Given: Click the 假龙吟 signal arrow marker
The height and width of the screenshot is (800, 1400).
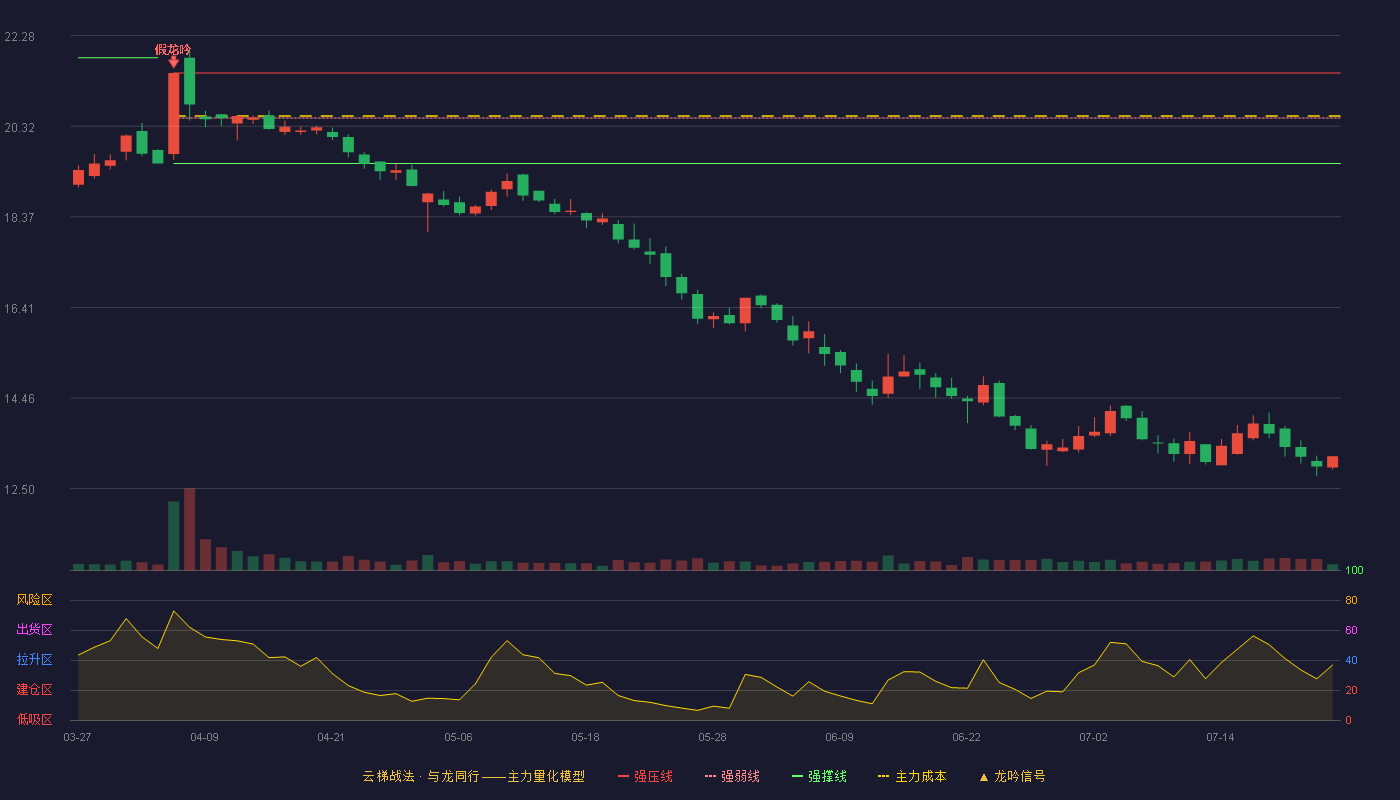Looking at the screenshot, I should [173, 62].
